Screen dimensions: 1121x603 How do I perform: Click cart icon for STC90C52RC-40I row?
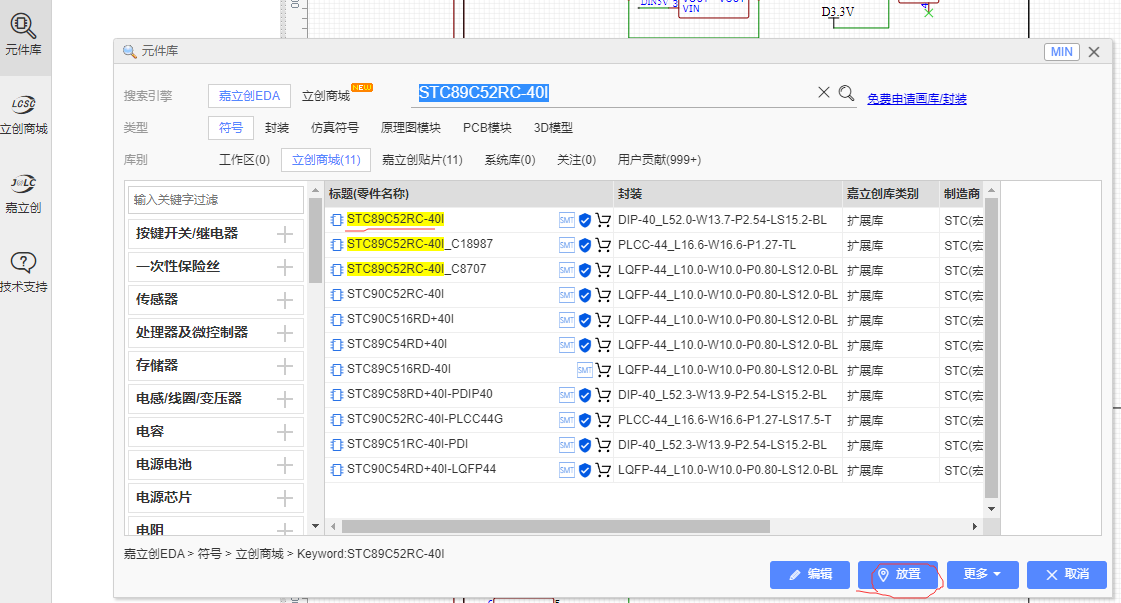click(x=603, y=295)
